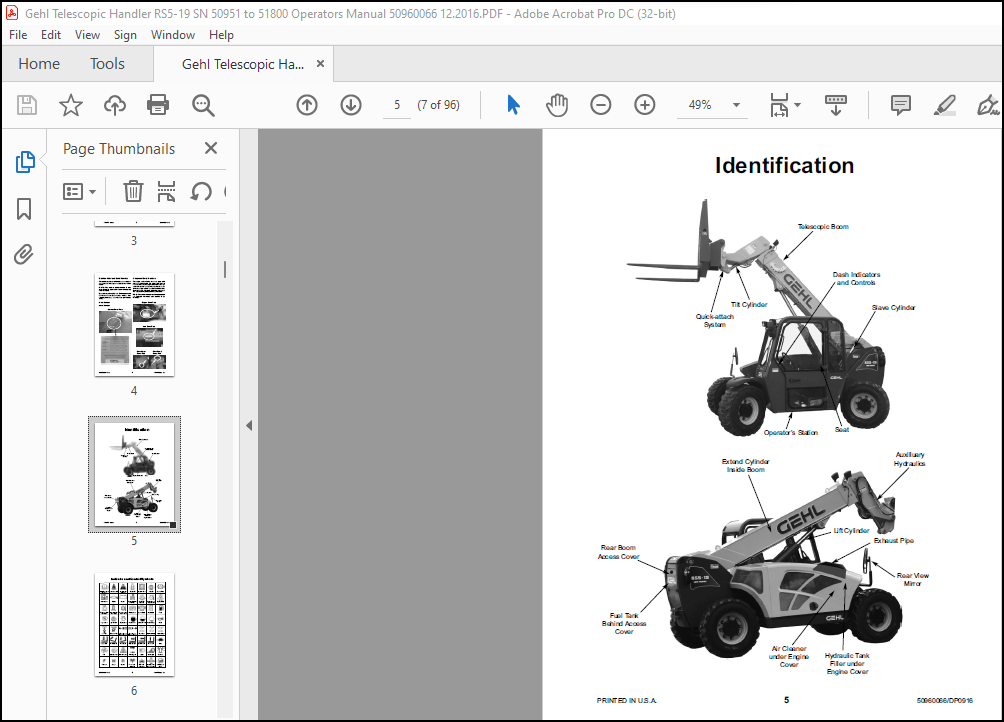
Task: Open the Sign menu
Action: [x=125, y=35]
